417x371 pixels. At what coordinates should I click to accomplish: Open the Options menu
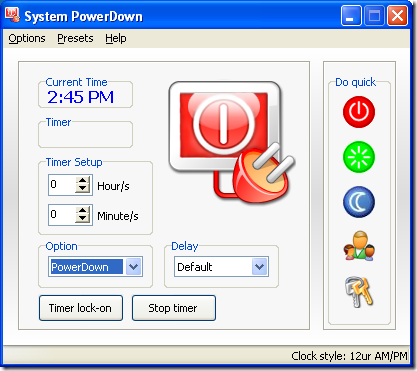(27, 38)
